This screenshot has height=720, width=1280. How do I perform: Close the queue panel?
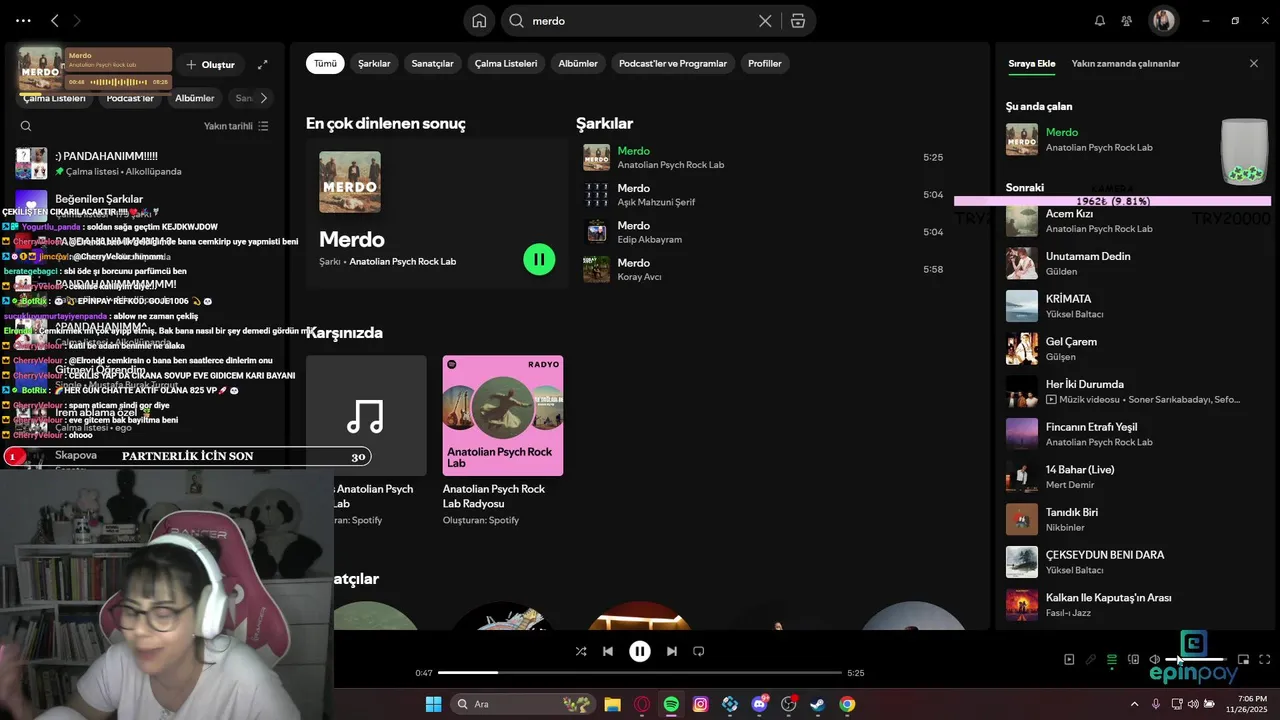pos(1254,63)
